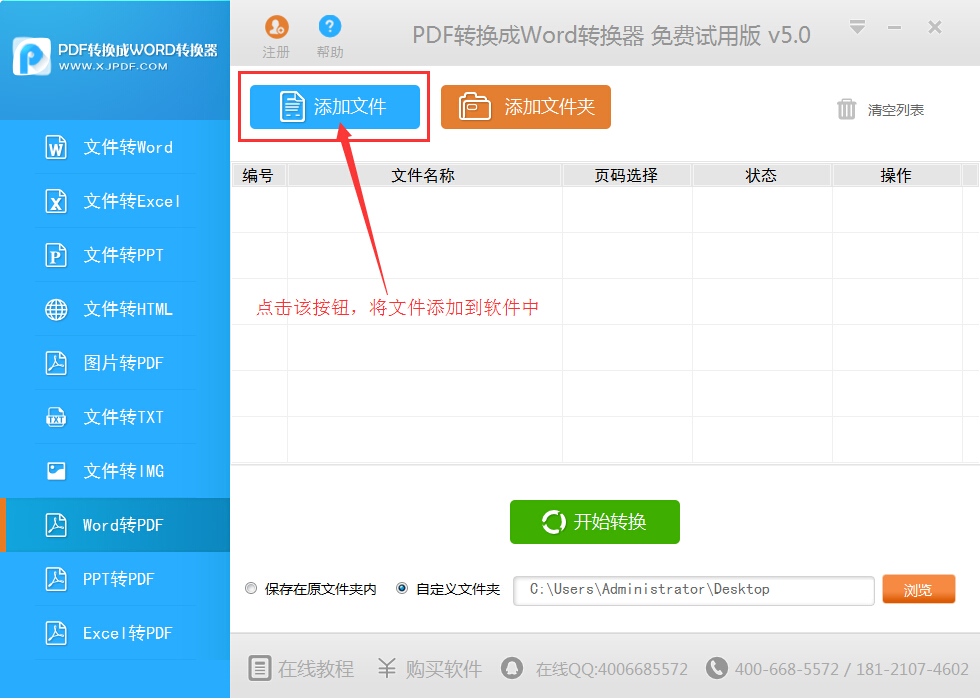Close the converter window
Image resolution: width=980 pixels, height=698 pixels.
(x=934, y=27)
